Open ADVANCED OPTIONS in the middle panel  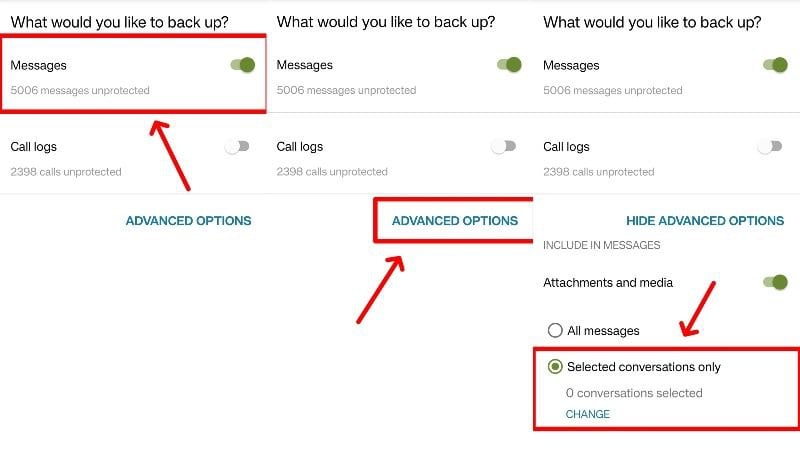(455, 221)
